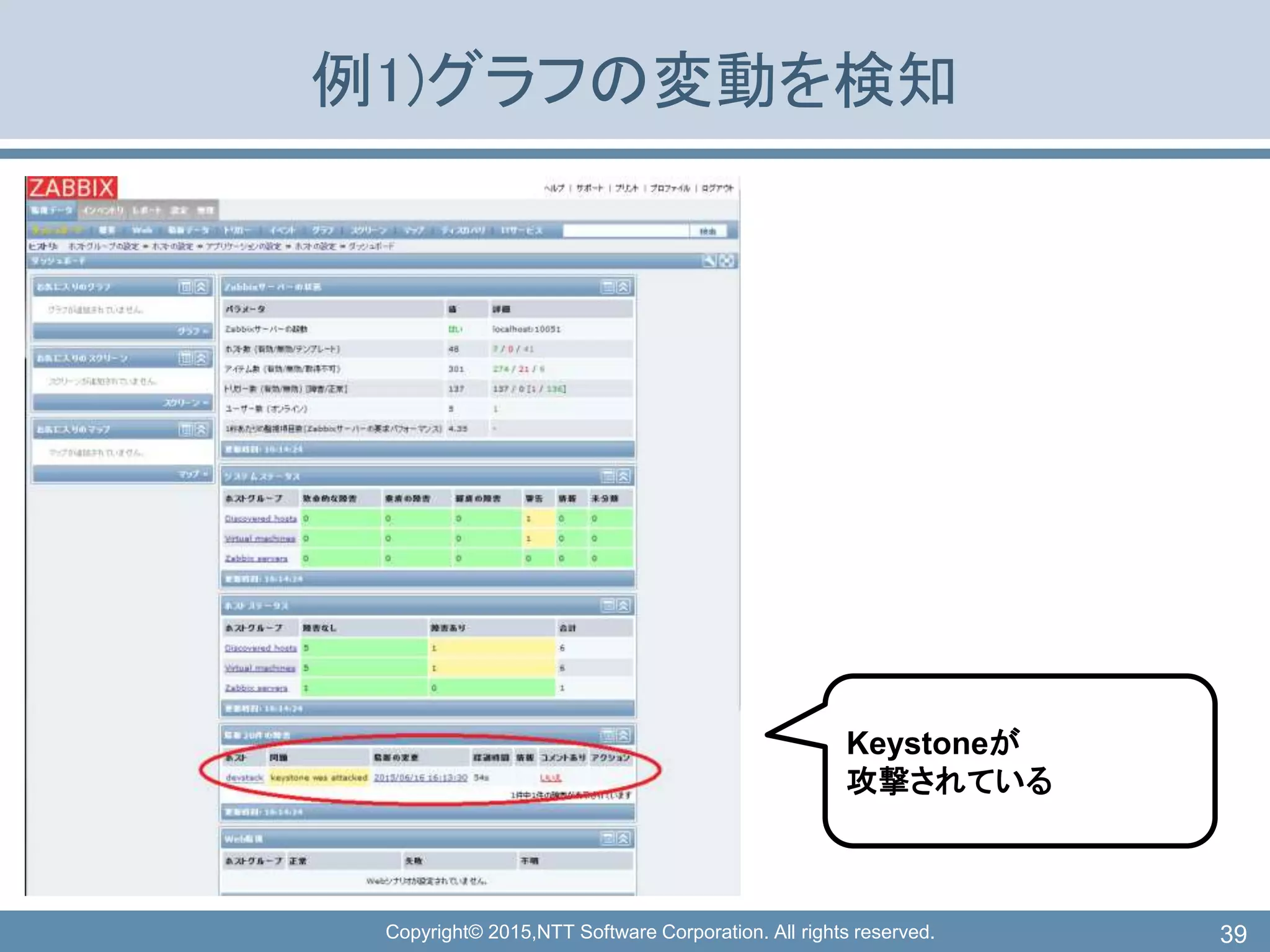This screenshot has height=952, width=1270.
Task: Open the 2015/06/16 16:13:30 timestamp link
Action: (x=420, y=777)
